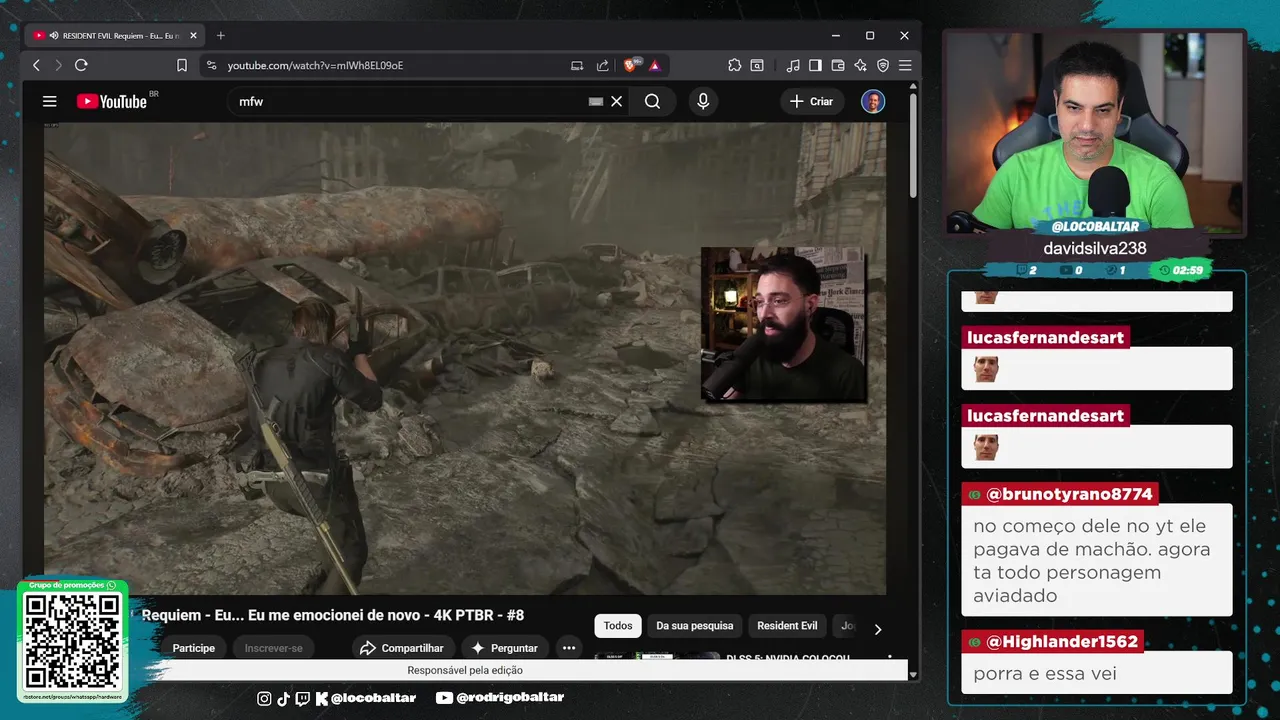The width and height of the screenshot is (1280, 720).
Task: Click the page vertical scrollbar thumb
Action: coord(913,147)
